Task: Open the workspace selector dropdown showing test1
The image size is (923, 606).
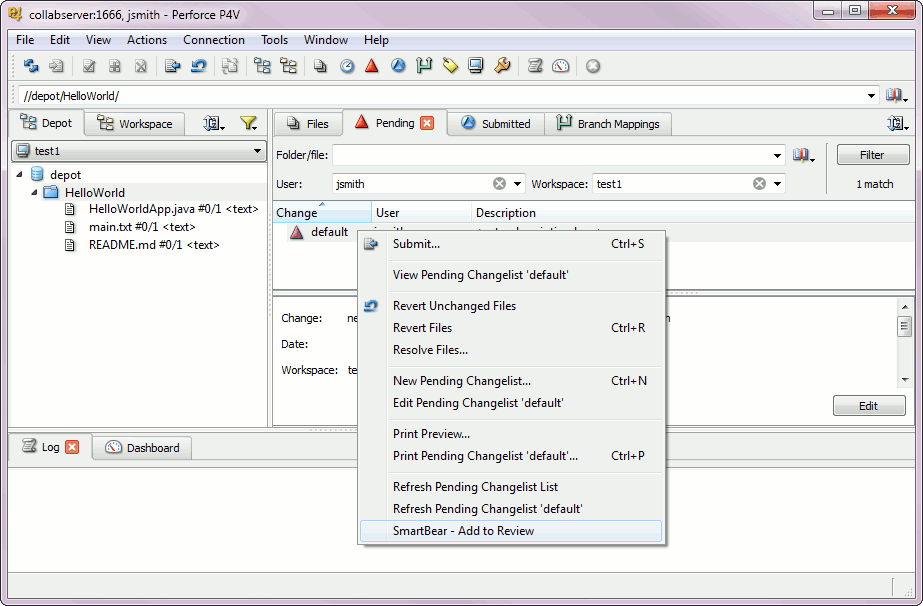Action: [x=255, y=153]
